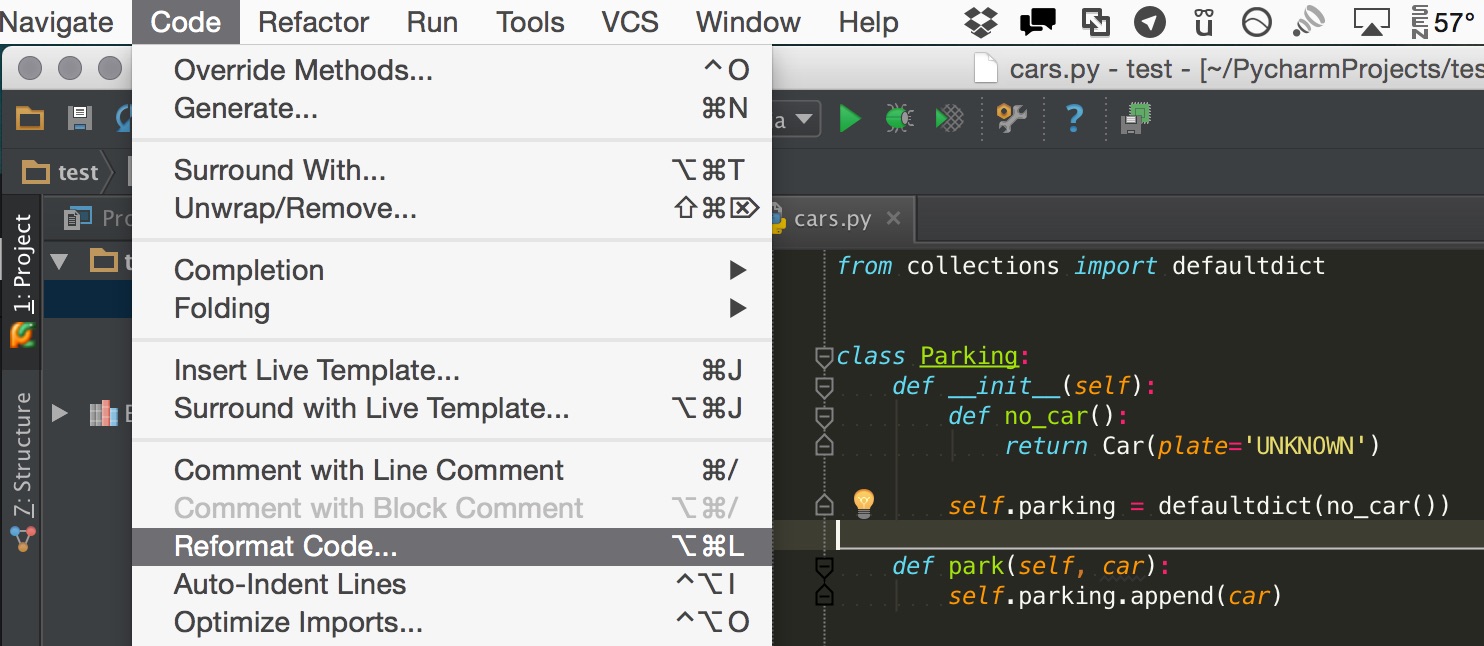Close the cars.py editor tab
The image size is (1484, 646).
coord(894,218)
